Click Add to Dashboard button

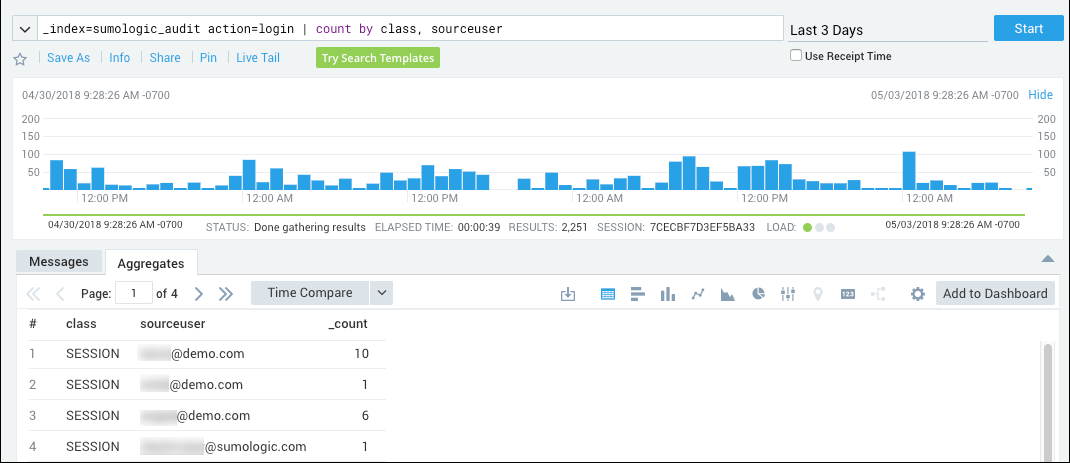994,293
